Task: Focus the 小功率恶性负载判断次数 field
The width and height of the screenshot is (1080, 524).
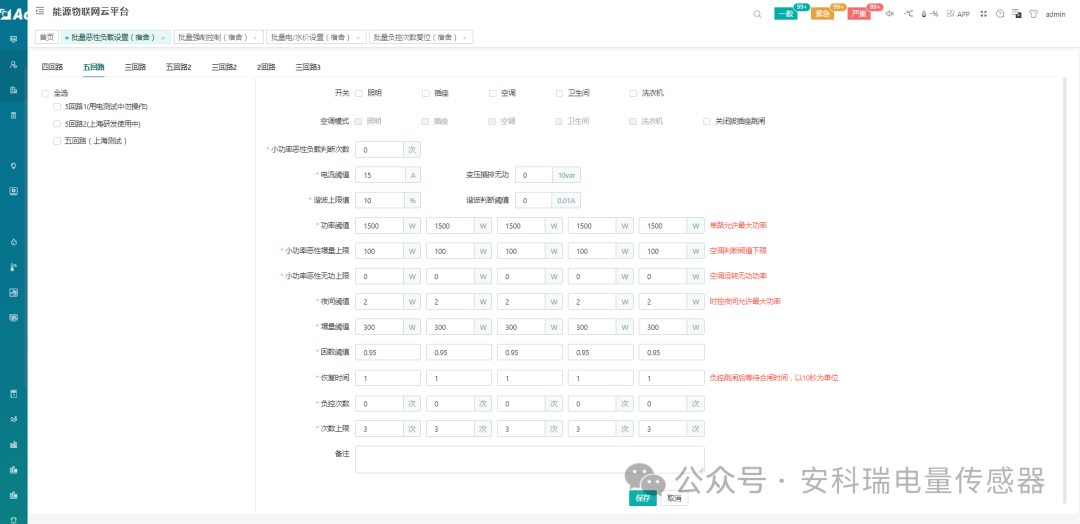Action: point(380,149)
